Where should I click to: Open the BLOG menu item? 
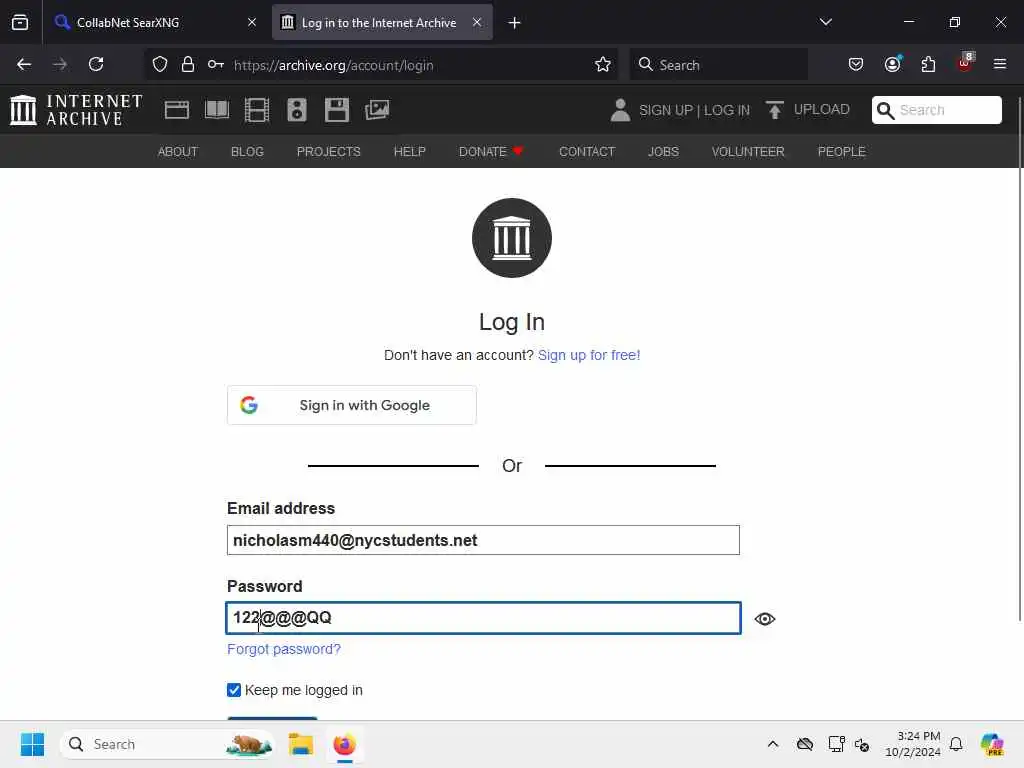pyautogui.click(x=248, y=152)
